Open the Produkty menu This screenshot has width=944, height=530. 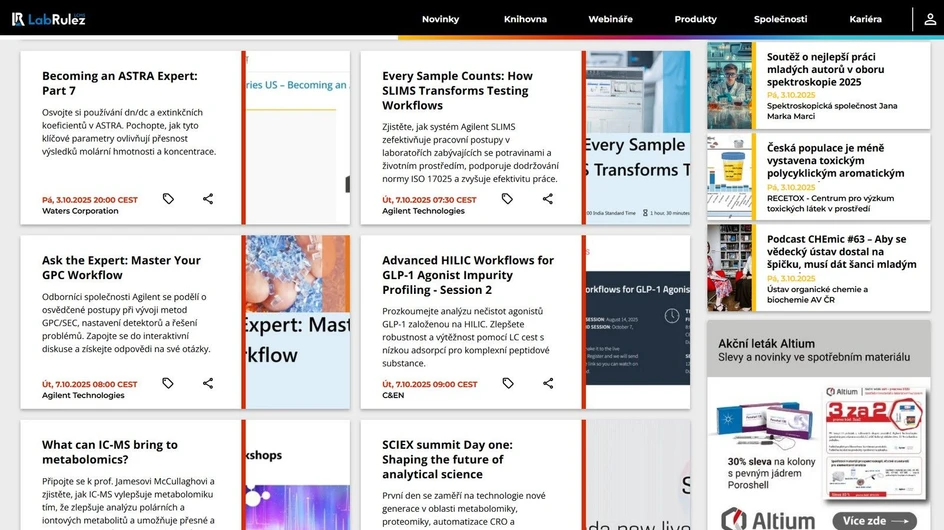pyautogui.click(x=695, y=19)
